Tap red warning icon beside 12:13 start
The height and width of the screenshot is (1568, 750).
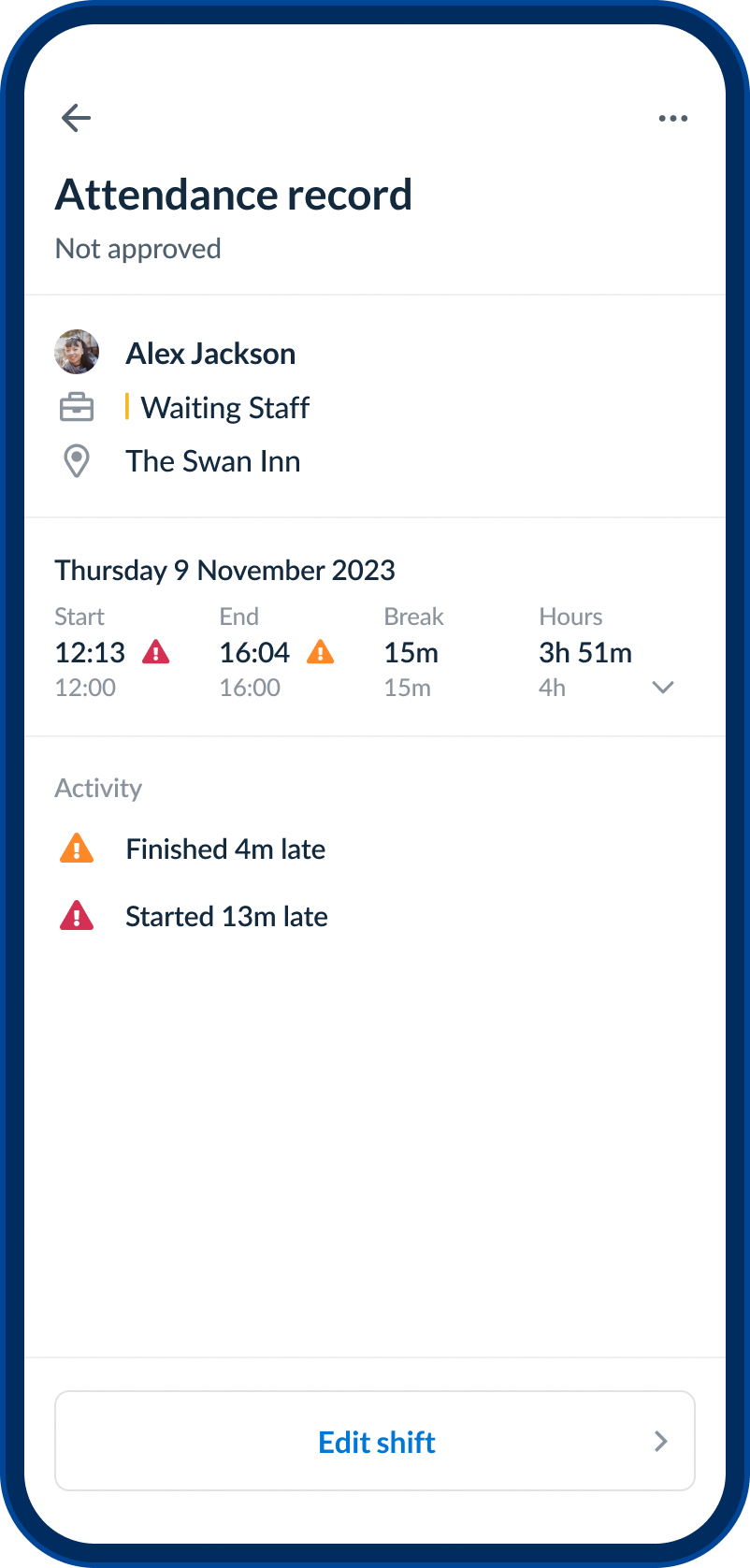[156, 652]
